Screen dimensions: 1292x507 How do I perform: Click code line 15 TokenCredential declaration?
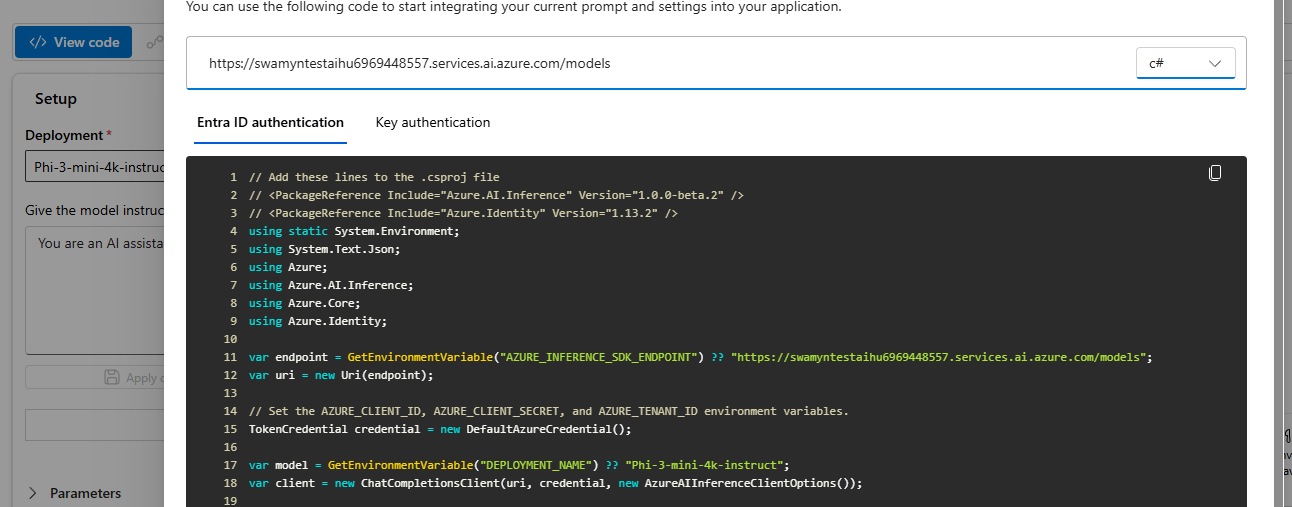pyautogui.click(x=441, y=429)
